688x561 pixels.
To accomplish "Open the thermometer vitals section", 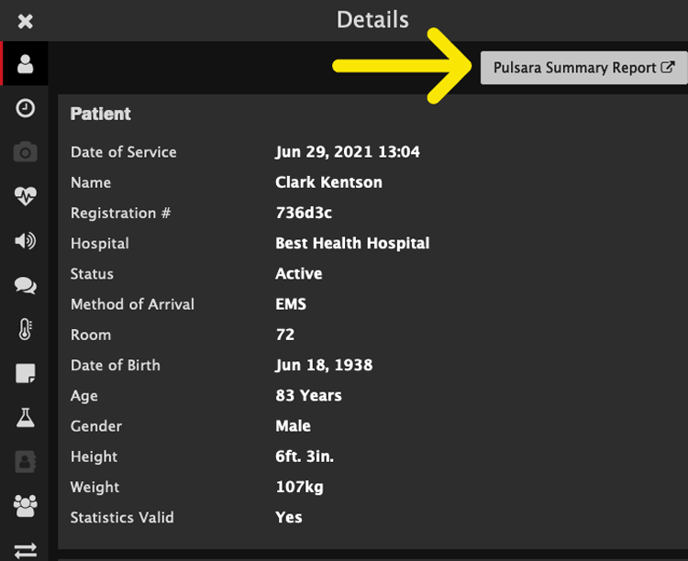I will [25, 329].
